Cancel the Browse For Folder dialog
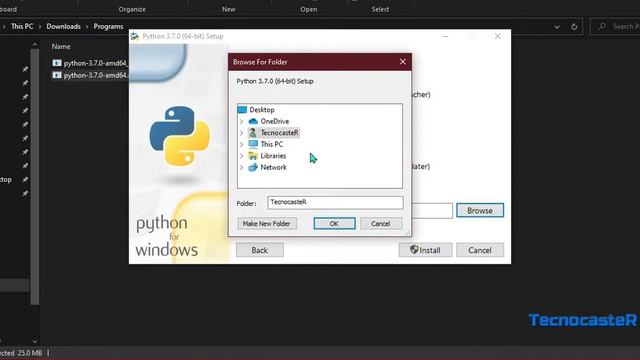This screenshot has width=640, height=360. (380, 224)
